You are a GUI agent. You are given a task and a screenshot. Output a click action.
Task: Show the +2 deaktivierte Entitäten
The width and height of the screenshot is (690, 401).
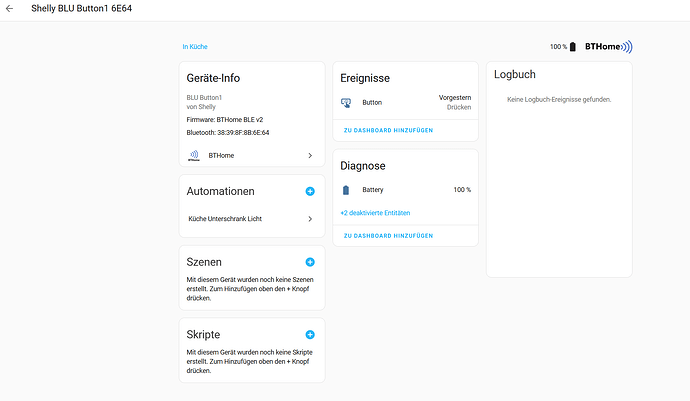click(x=375, y=213)
